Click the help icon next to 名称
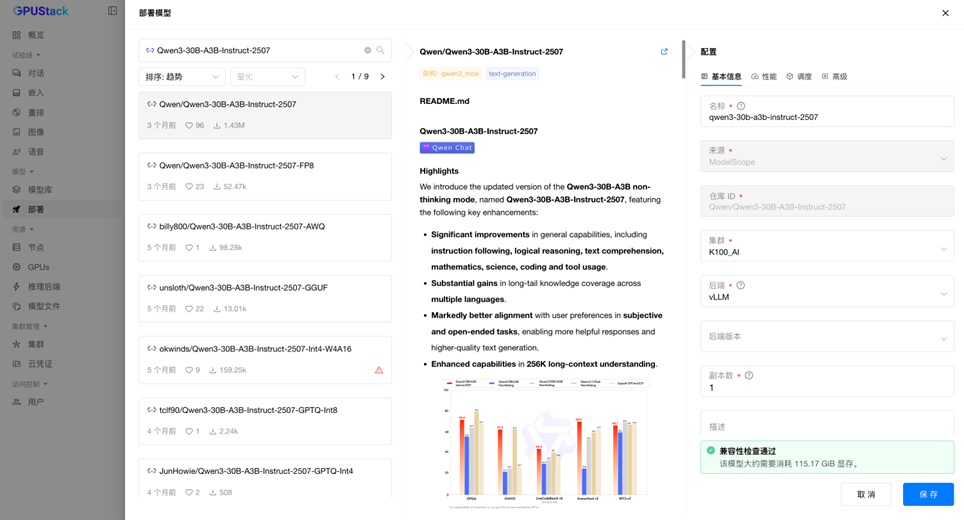 coord(741,106)
